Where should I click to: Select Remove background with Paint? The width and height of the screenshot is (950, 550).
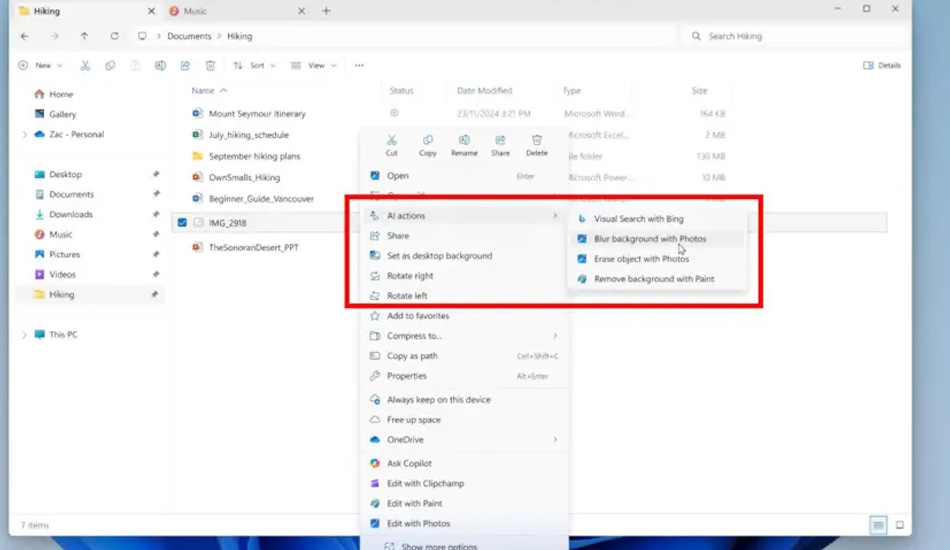(657, 279)
